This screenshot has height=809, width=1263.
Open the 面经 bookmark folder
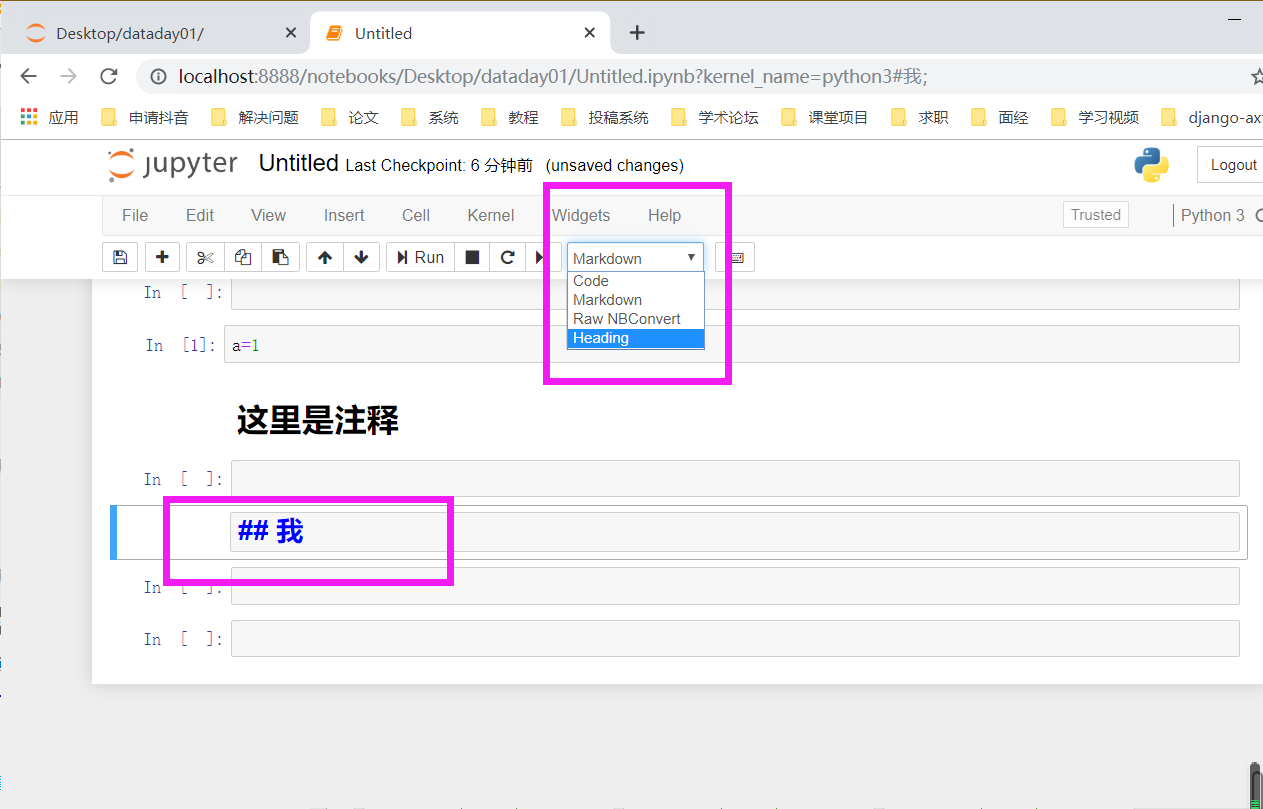(1000, 117)
